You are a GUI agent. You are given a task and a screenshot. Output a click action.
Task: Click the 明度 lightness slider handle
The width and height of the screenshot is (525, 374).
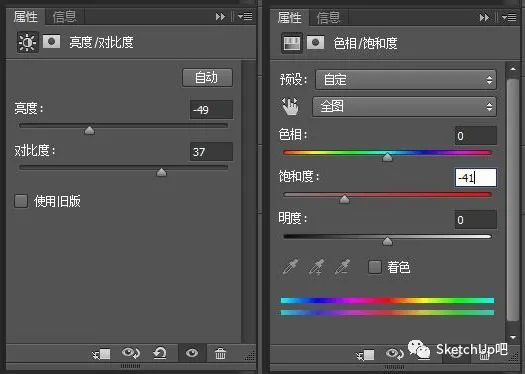pyautogui.click(x=387, y=241)
